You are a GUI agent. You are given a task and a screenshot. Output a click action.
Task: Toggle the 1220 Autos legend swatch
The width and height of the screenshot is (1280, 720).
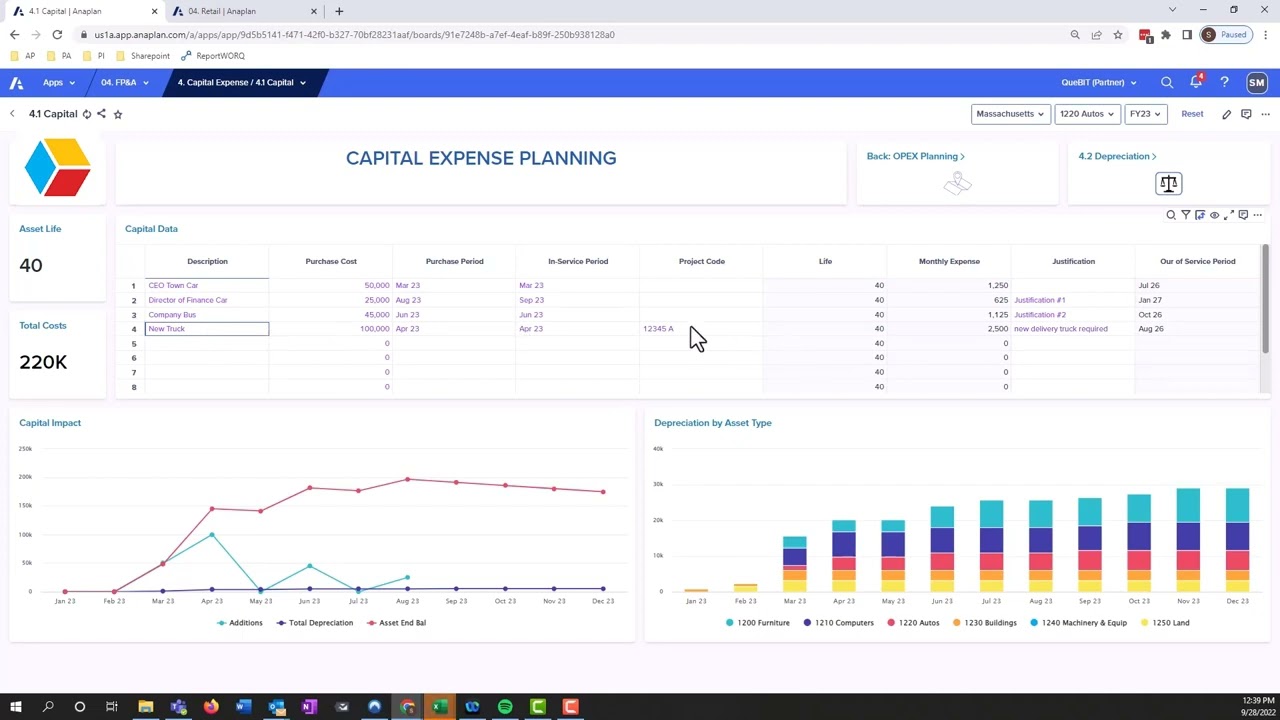(x=891, y=623)
